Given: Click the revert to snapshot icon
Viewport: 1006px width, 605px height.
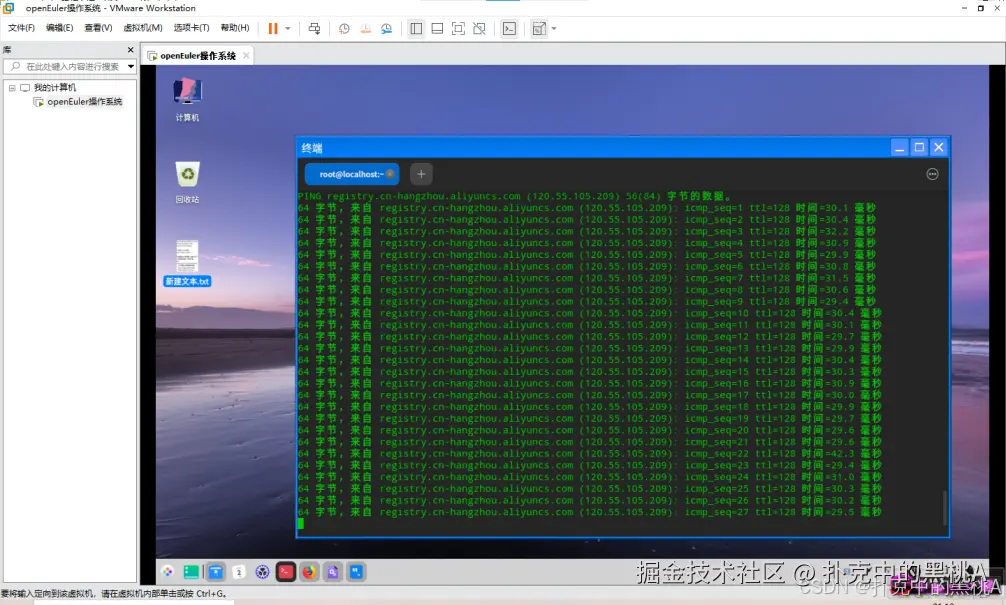Looking at the screenshot, I should (365, 28).
